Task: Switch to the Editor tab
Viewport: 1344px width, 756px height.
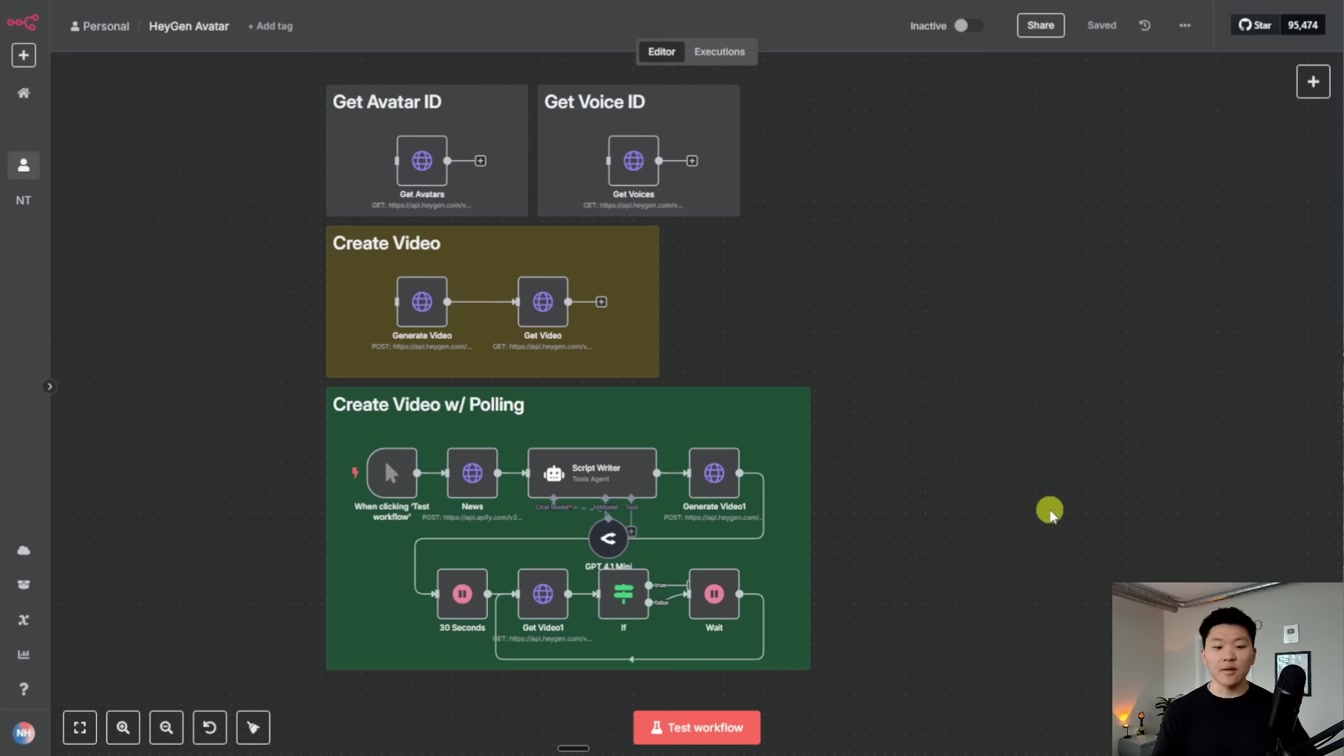Action: (661, 52)
